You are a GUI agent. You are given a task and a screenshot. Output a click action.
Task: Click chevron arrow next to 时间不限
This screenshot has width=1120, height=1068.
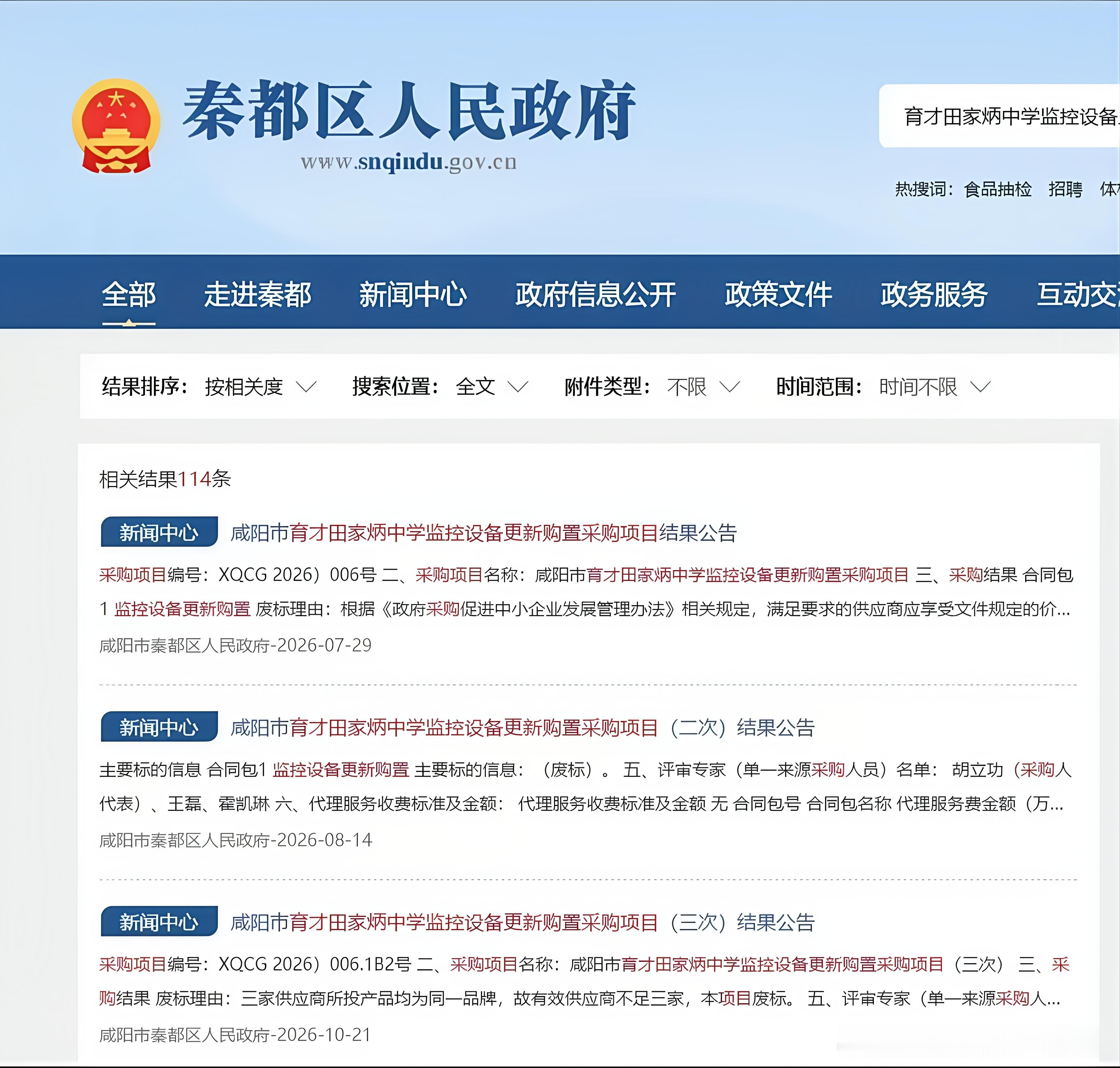point(981,388)
